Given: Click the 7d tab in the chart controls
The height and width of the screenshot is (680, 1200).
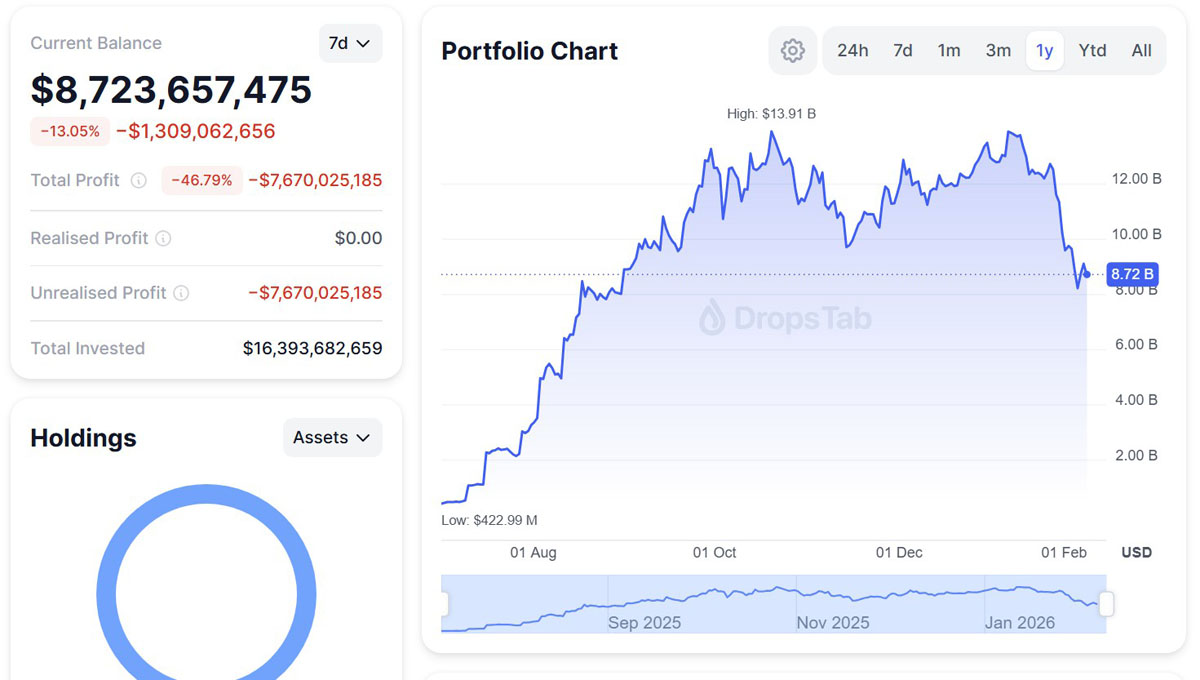Looking at the screenshot, I should pos(902,50).
